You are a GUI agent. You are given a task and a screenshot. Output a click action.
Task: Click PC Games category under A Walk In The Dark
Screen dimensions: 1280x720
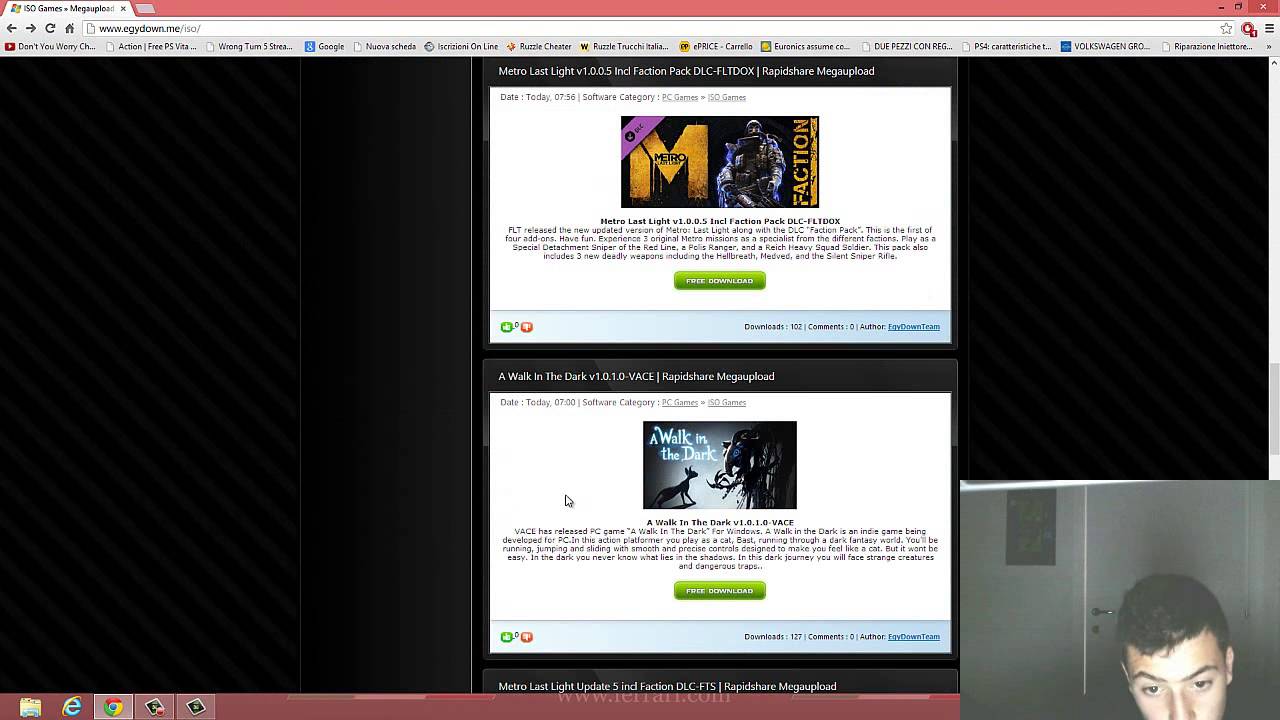[680, 402]
